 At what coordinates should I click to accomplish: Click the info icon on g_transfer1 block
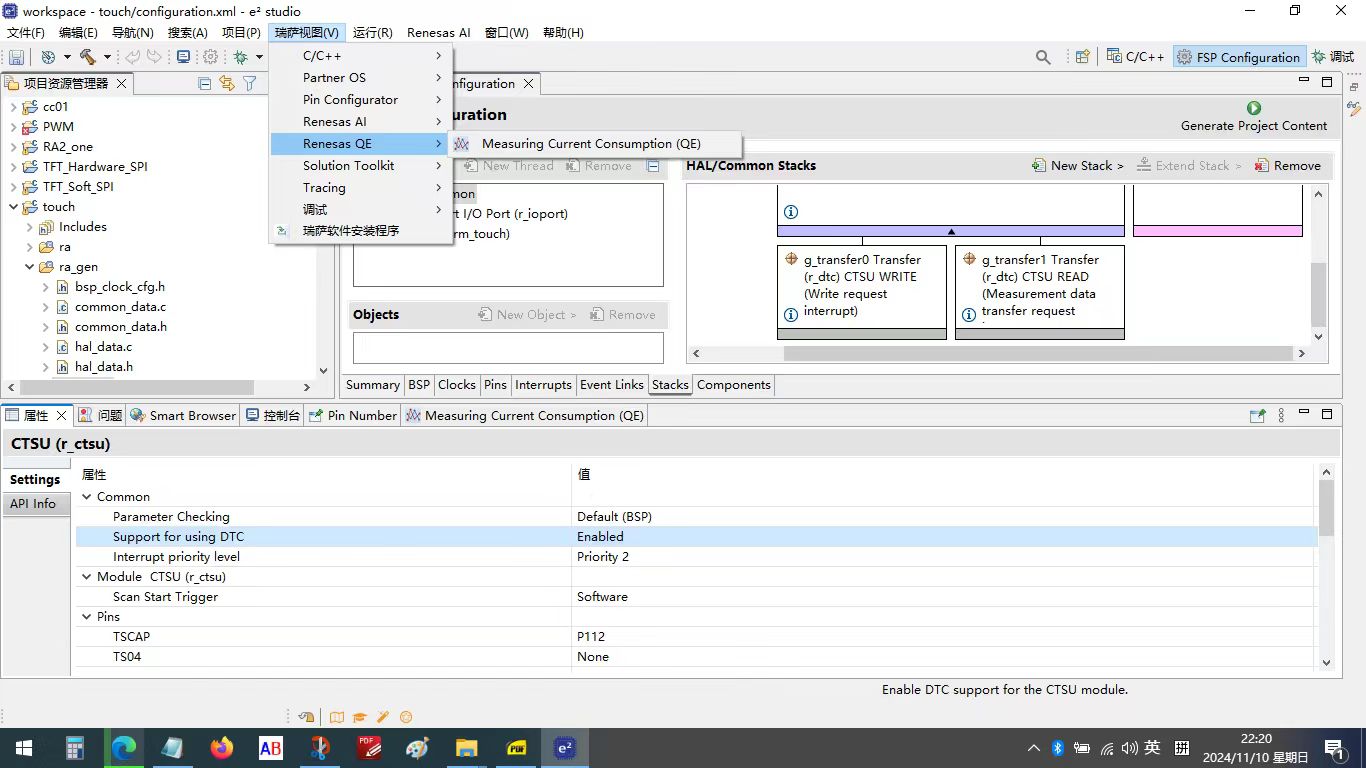968,314
